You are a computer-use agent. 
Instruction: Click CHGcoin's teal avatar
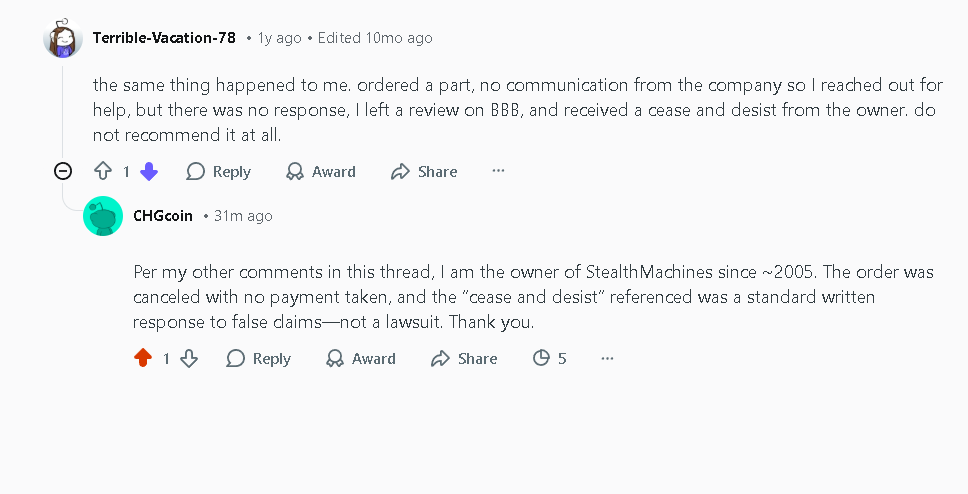(103, 217)
